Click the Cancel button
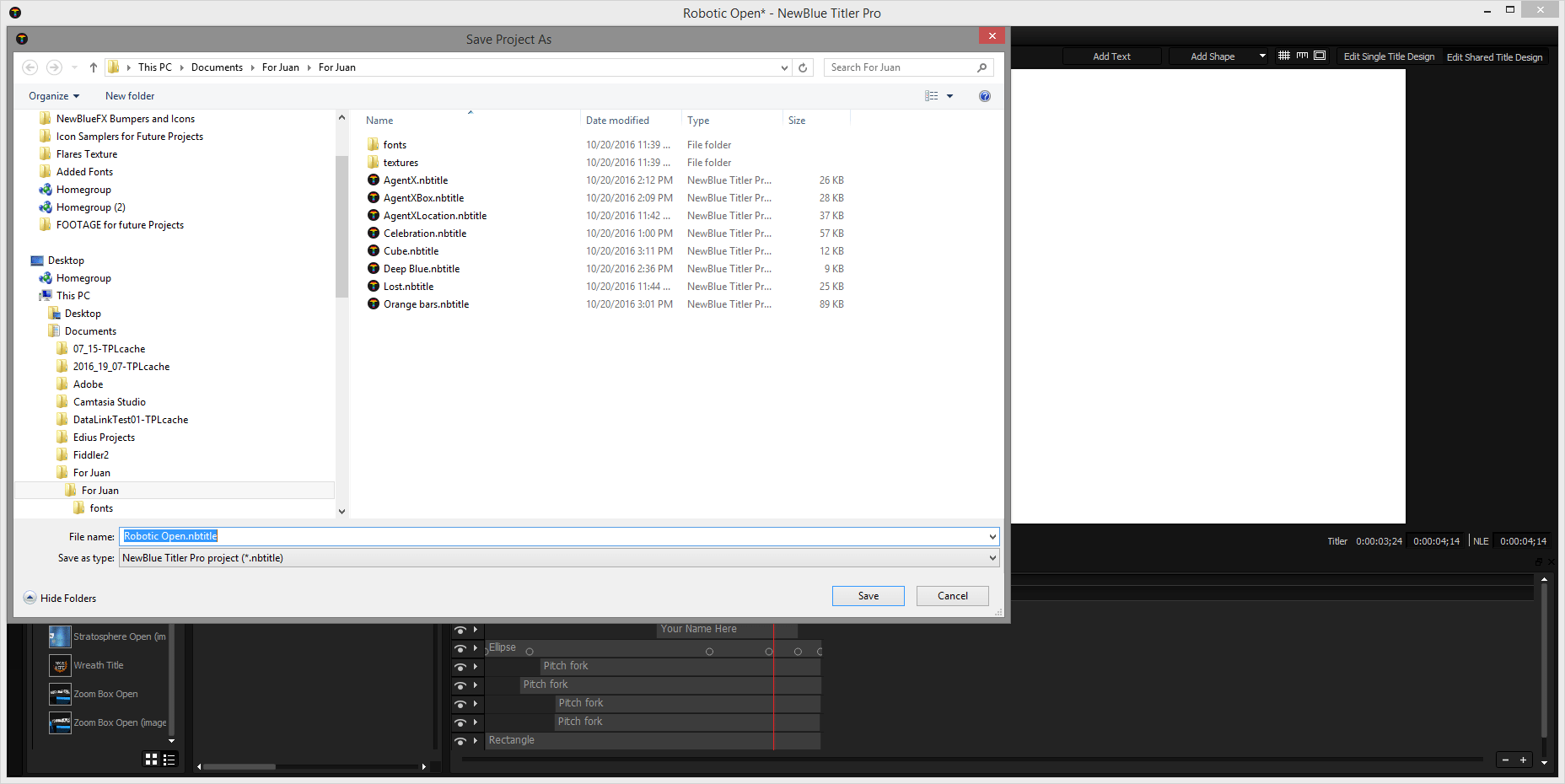This screenshot has height=784, width=1565. pyautogui.click(x=953, y=596)
